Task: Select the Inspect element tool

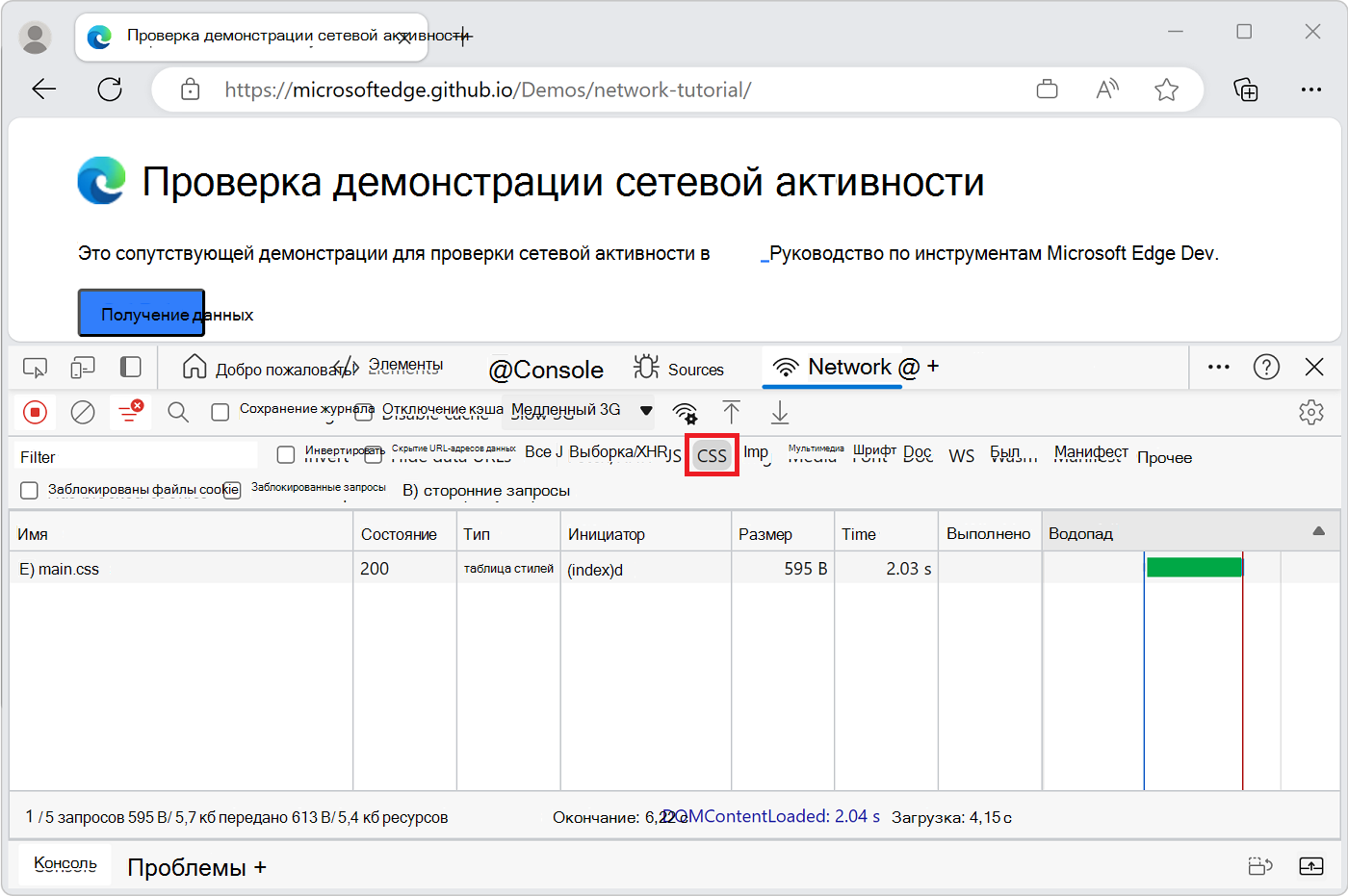Action: point(35,367)
